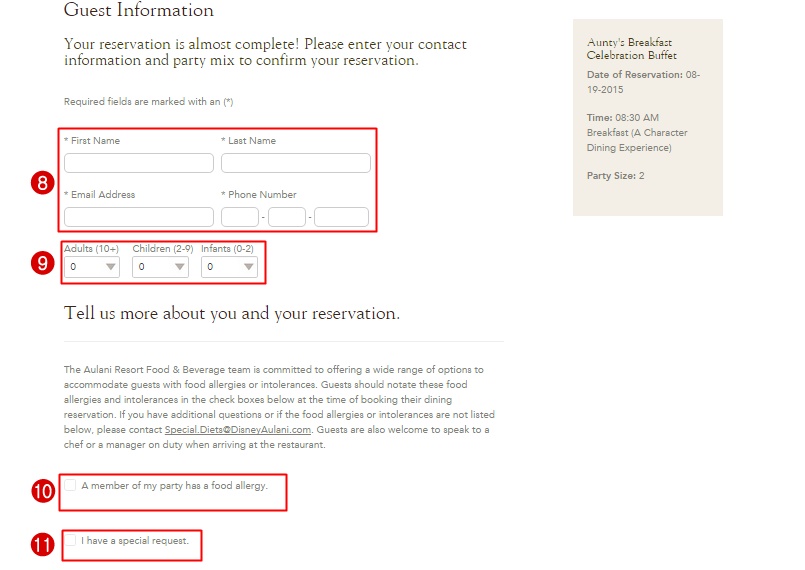This screenshot has width=805, height=570.
Task: Click 'Tell us more about you' heading
Action: point(232,313)
